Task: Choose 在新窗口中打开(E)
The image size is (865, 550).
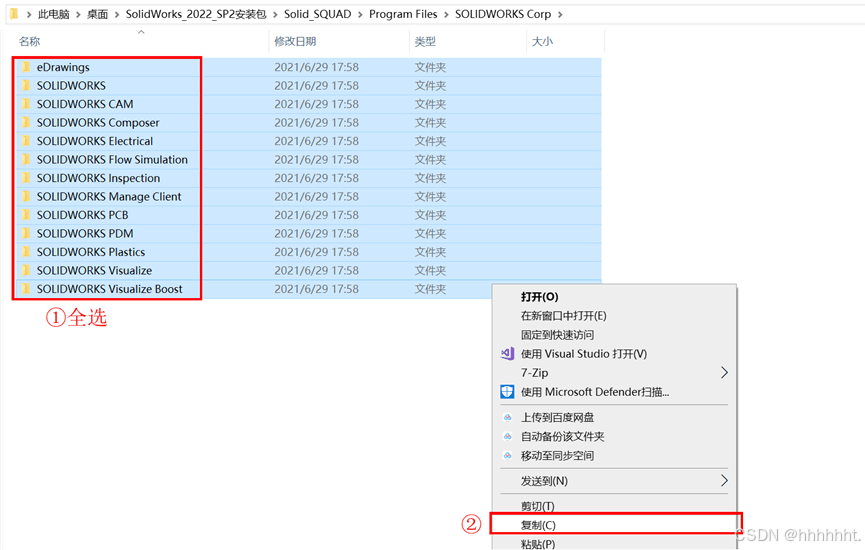Action: point(563,316)
